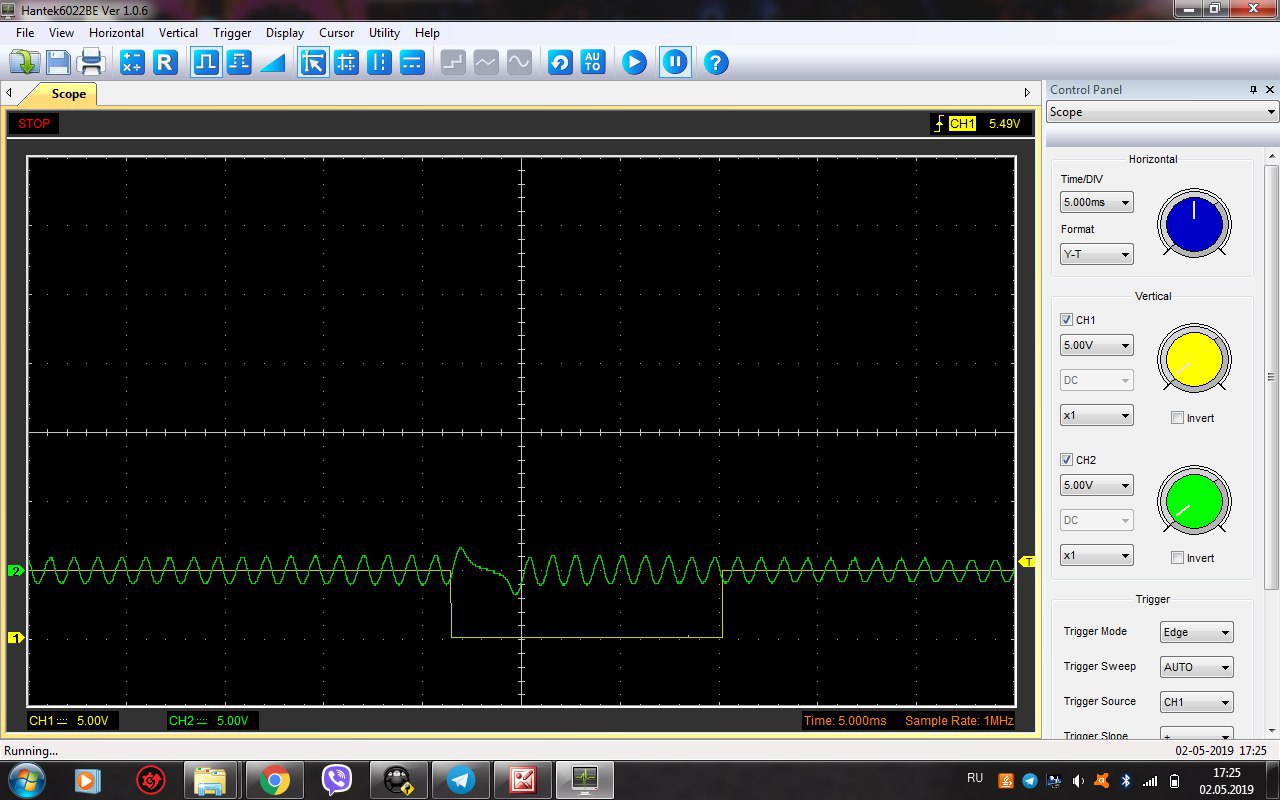Click the Control Panel vertical scrollbar
This screenshot has width=1280, height=800.
1272,377
